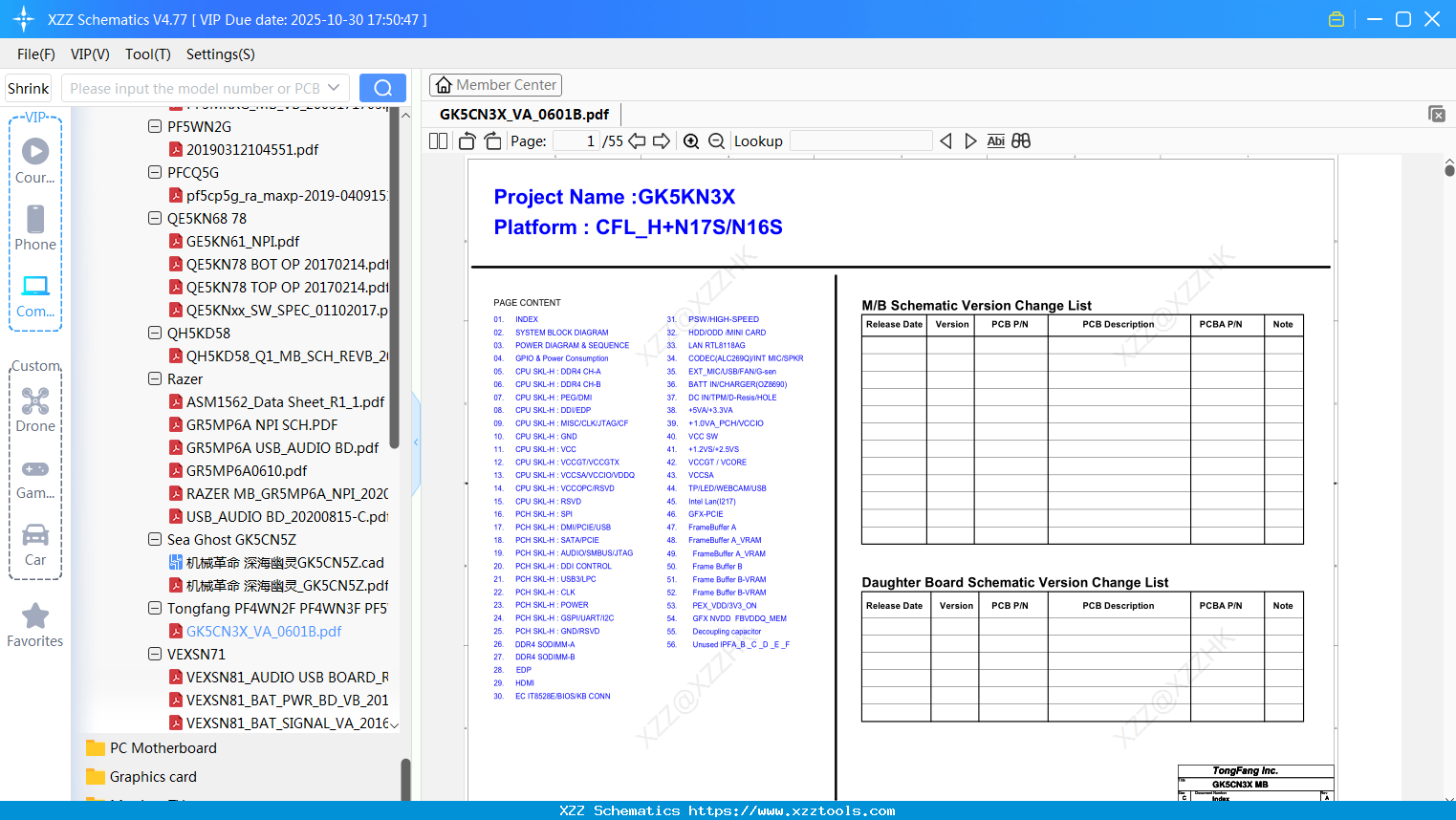
Task: Open QE5KN78 TOP OP 20170214.pdf
Action: (288, 287)
